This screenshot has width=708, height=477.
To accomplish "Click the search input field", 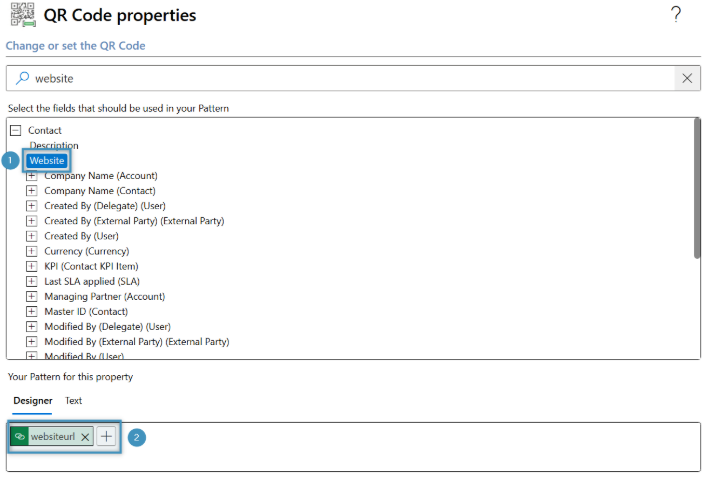I will (x=350, y=78).
